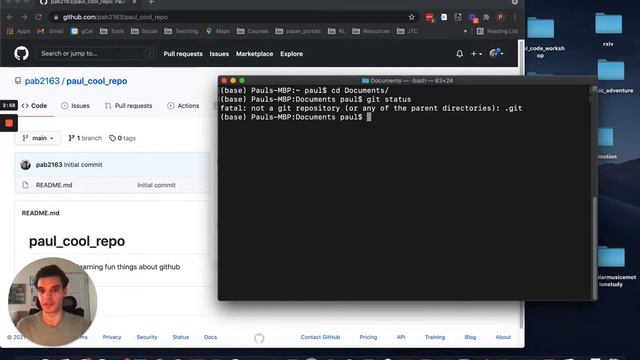The height and width of the screenshot is (360, 640).
Task: Open the Blog footer link
Action: [470, 337]
